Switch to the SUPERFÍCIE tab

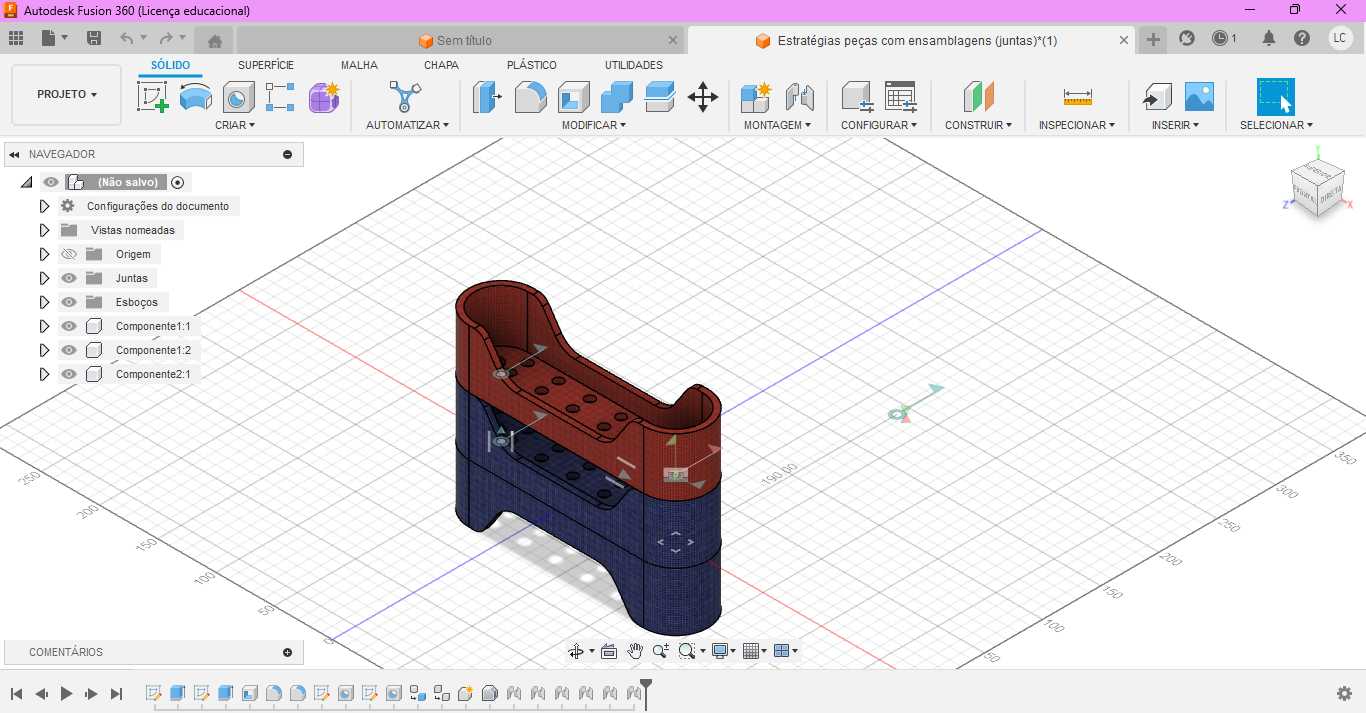coord(266,65)
